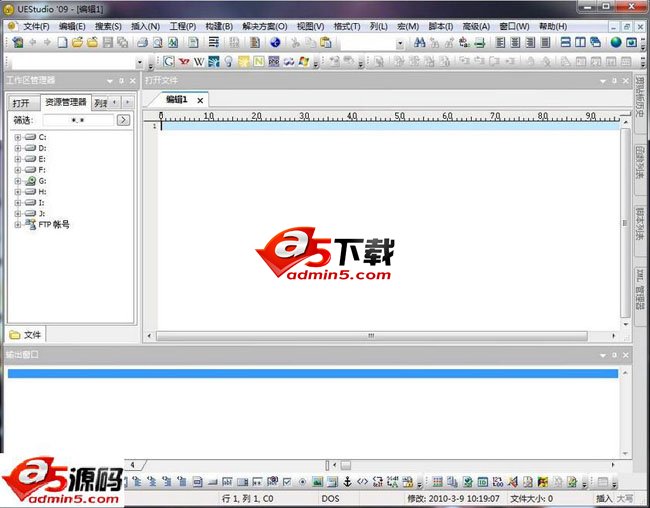
Task: Click the green N icon in the search toolbar
Action: pyautogui.click(x=259, y=62)
